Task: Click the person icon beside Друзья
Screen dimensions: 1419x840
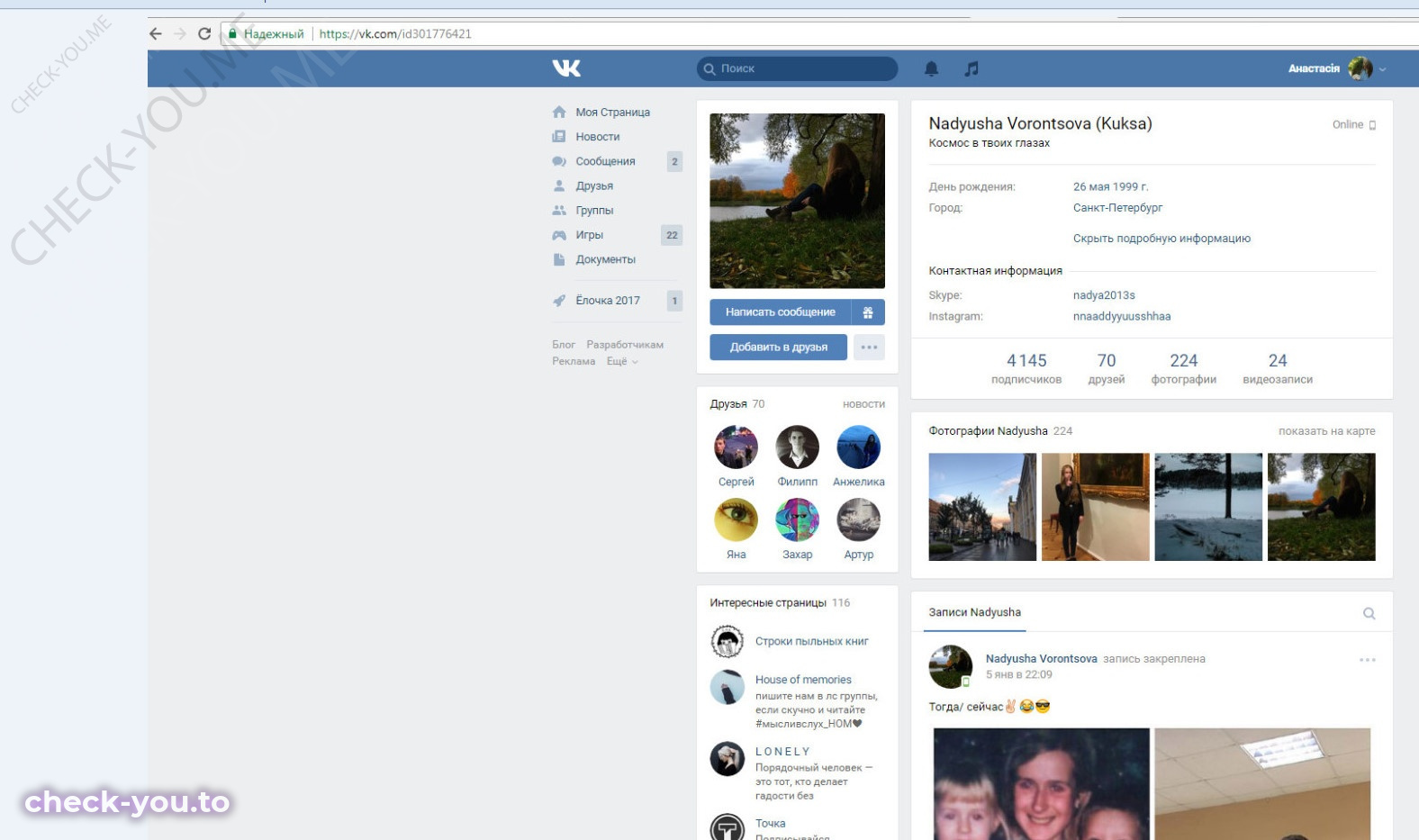Action: click(x=559, y=185)
